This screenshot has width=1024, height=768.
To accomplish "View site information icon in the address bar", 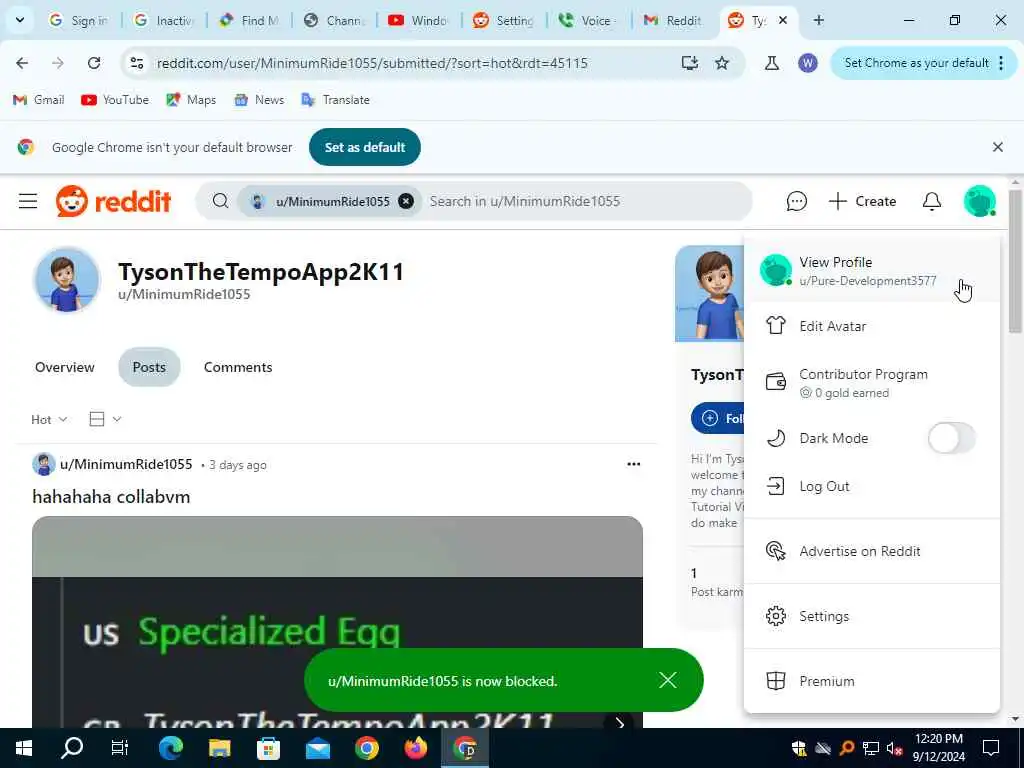I will [137, 63].
